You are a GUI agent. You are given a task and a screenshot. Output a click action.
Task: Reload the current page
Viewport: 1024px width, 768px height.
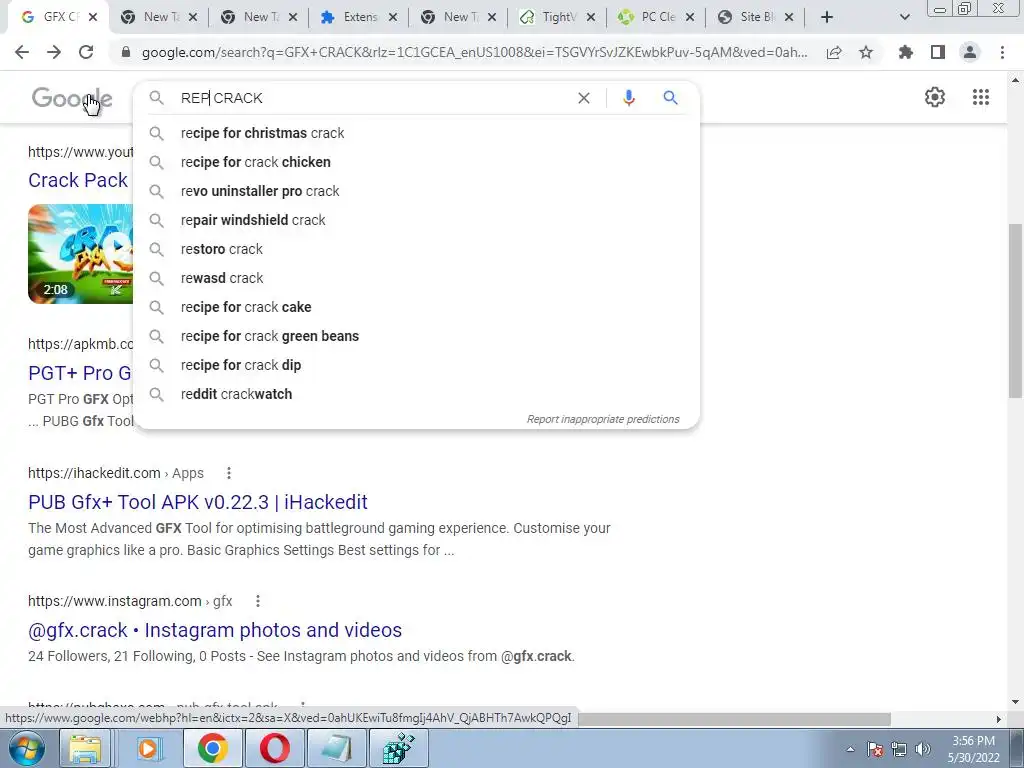[86, 52]
